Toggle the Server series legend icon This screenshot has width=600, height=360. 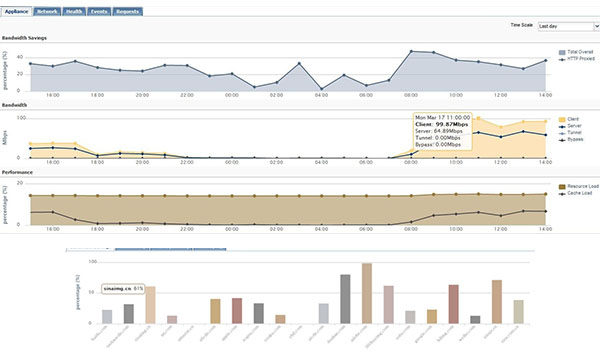tap(562, 126)
